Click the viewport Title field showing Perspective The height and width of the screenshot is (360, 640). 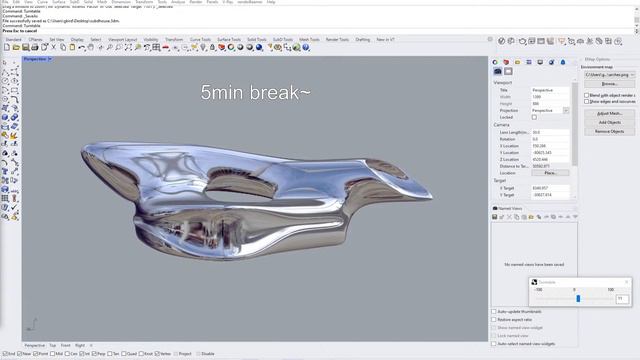tap(550, 90)
